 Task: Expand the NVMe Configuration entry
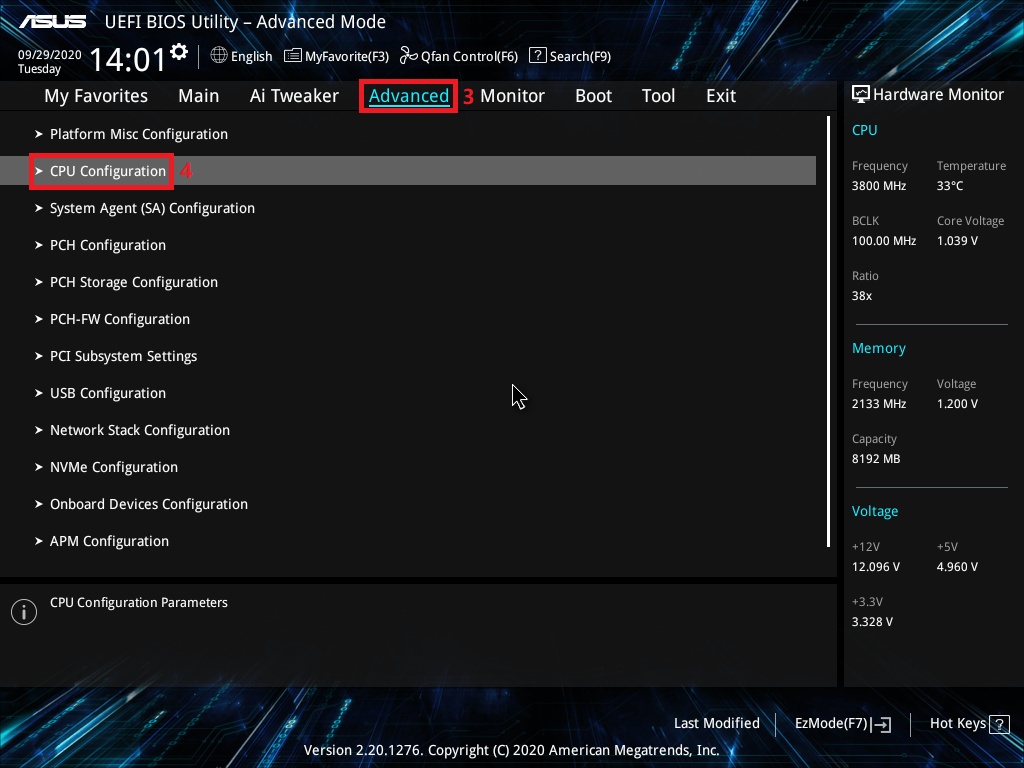point(113,466)
